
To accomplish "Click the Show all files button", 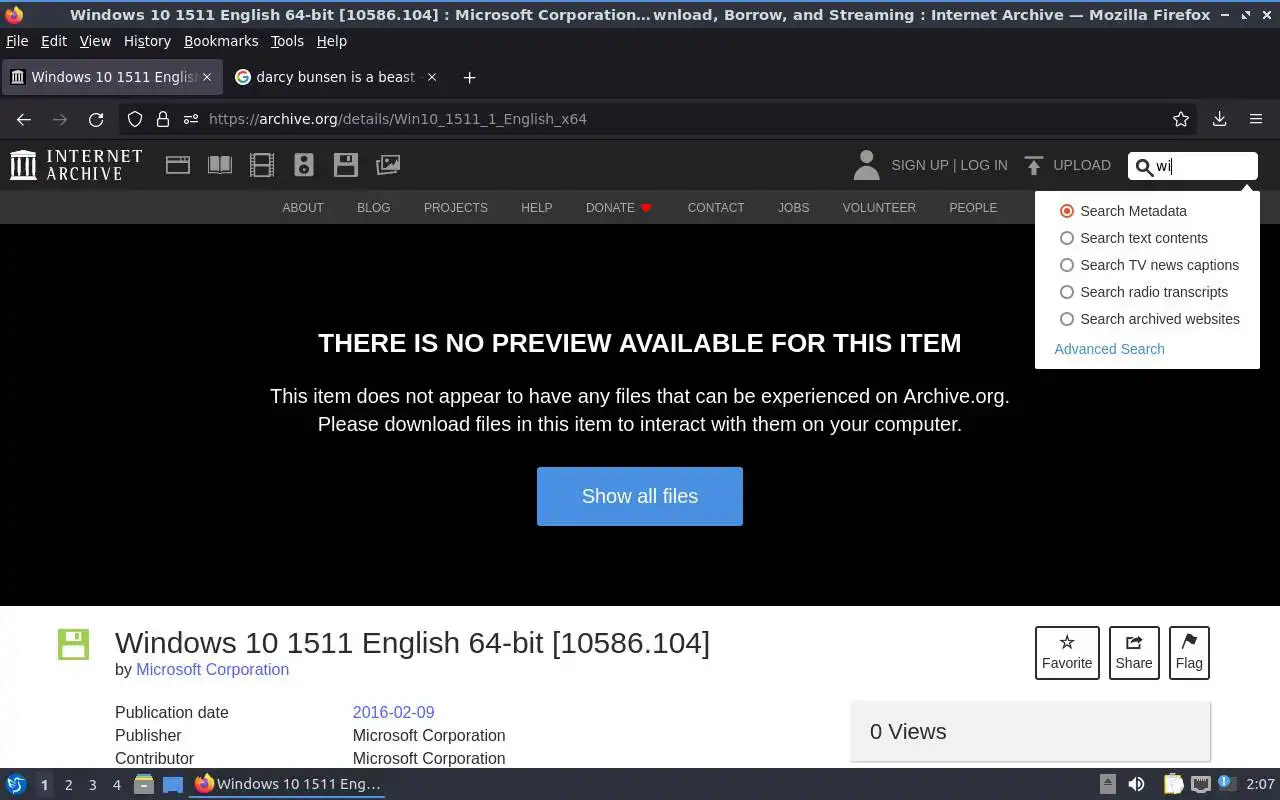I will [x=640, y=496].
